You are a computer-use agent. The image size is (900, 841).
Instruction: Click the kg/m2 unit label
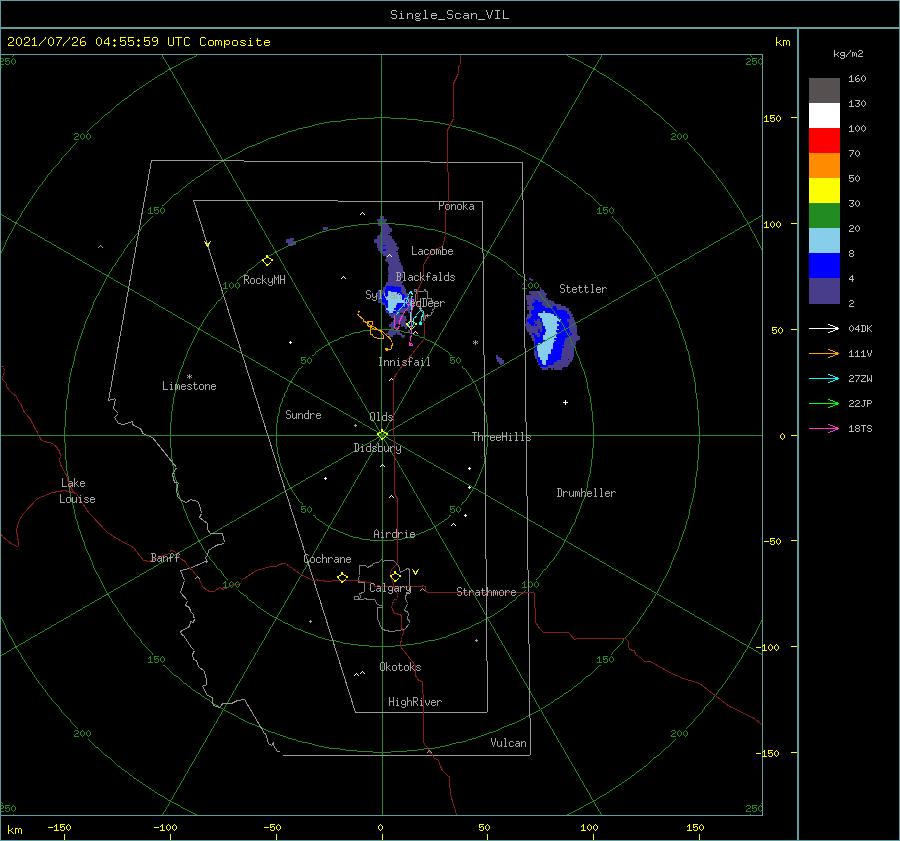coord(848,54)
